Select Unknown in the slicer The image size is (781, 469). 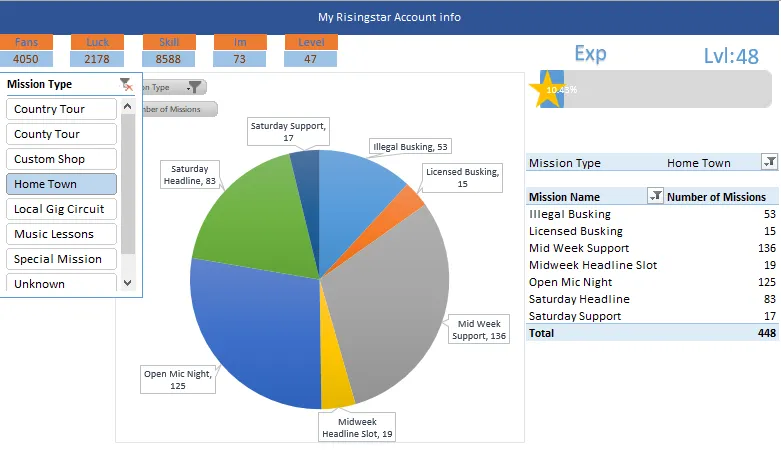[61, 283]
